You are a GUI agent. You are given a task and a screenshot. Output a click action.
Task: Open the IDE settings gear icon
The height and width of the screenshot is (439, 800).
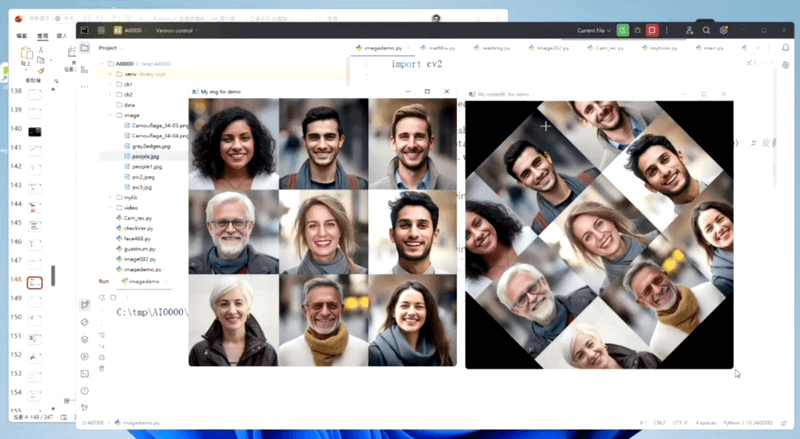(723, 31)
